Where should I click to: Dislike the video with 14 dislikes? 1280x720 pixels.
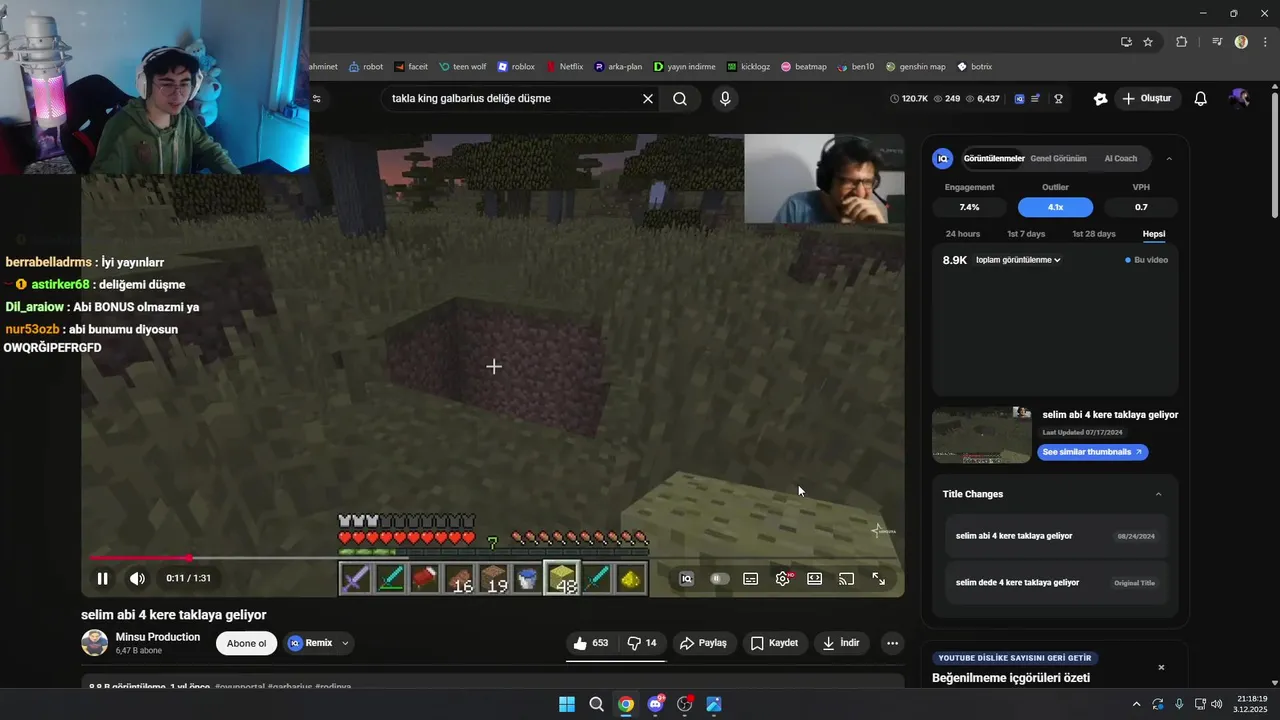tap(642, 643)
